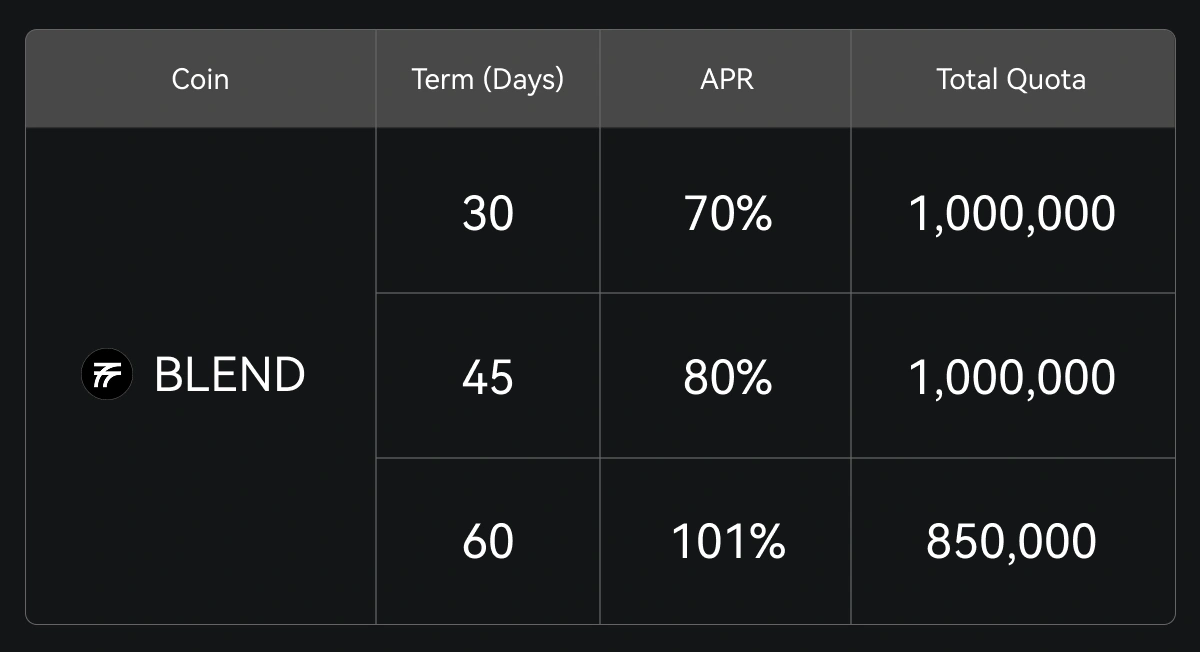Click the 80% APR value
The width and height of the screenshot is (1200, 652).
click(x=727, y=377)
